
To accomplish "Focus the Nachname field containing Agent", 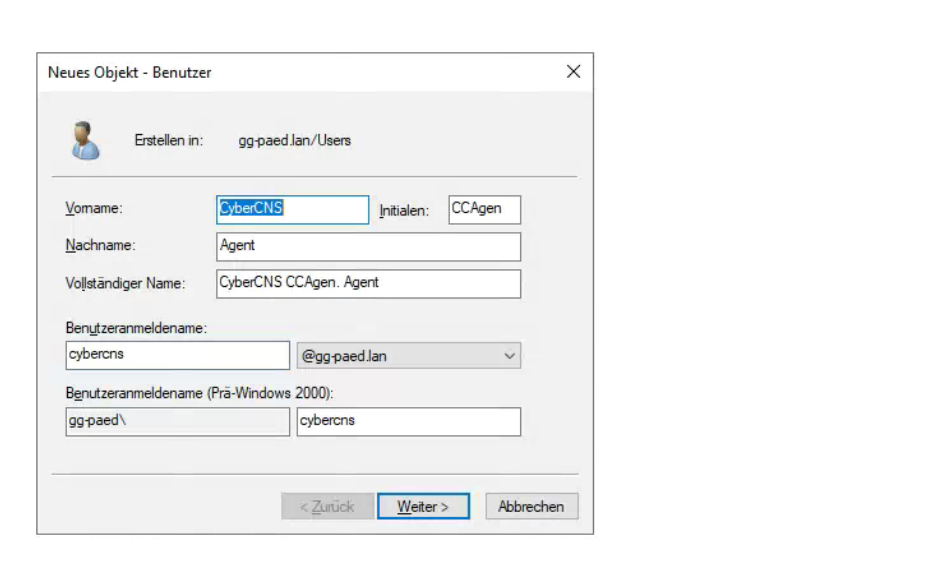I will point(368,246).
